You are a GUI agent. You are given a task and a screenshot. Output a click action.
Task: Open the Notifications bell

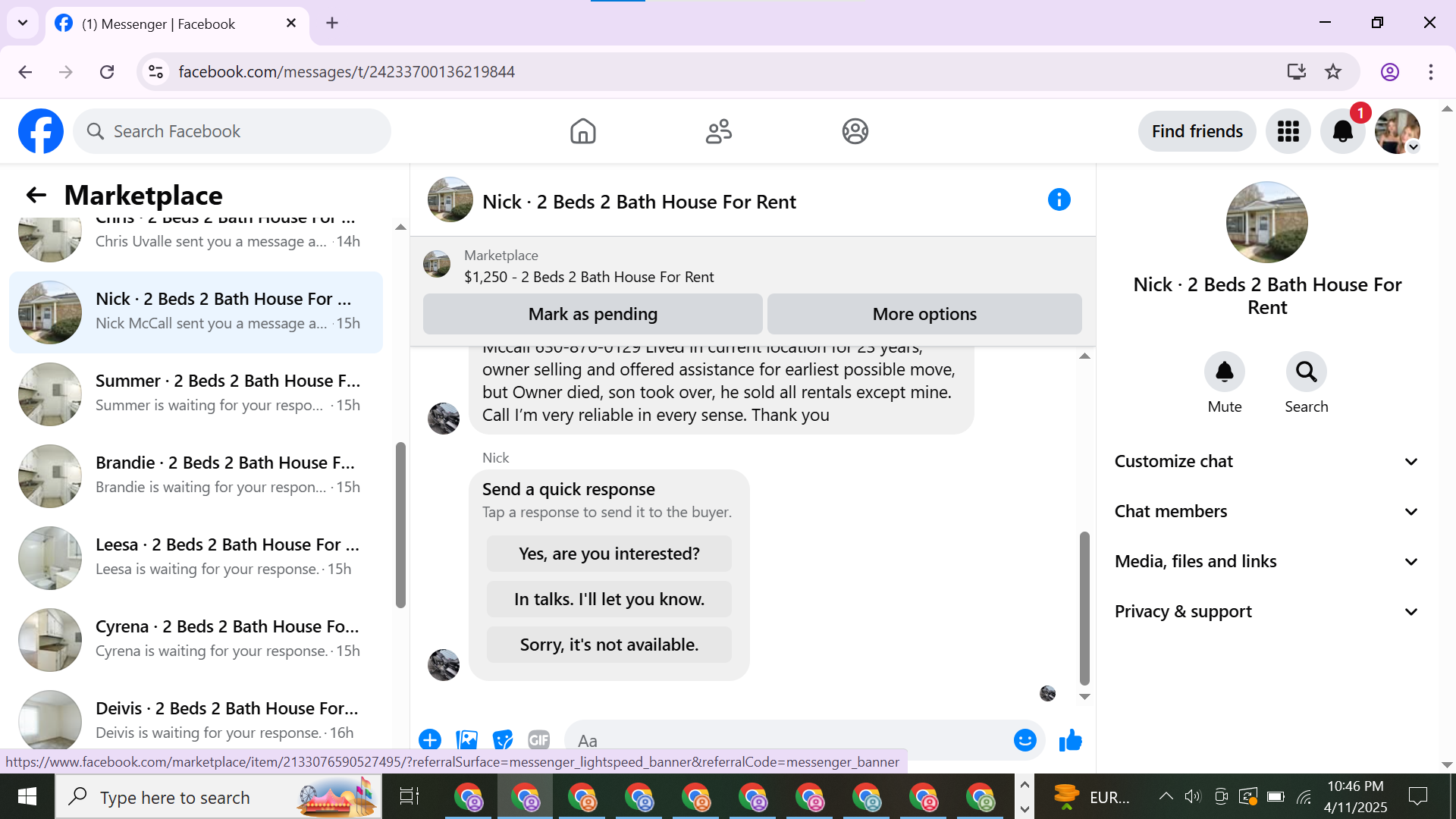click(1342, 131)
